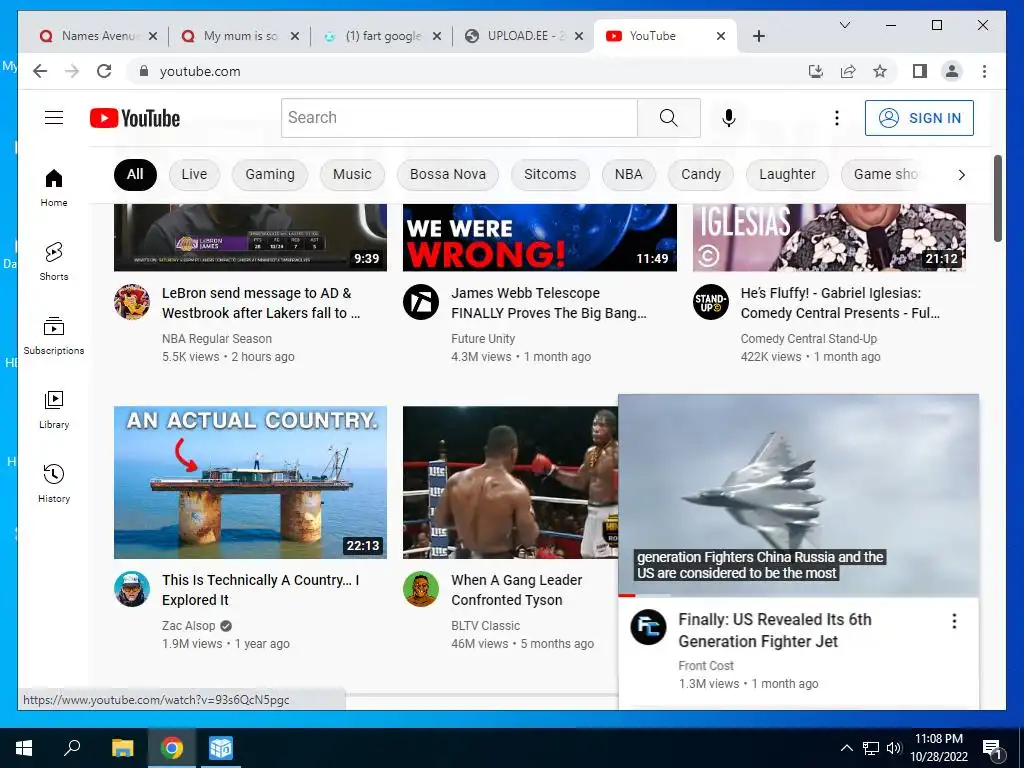
Task: Select the Live filter chip
Action: pyautogui.click(x=194, y=174)
